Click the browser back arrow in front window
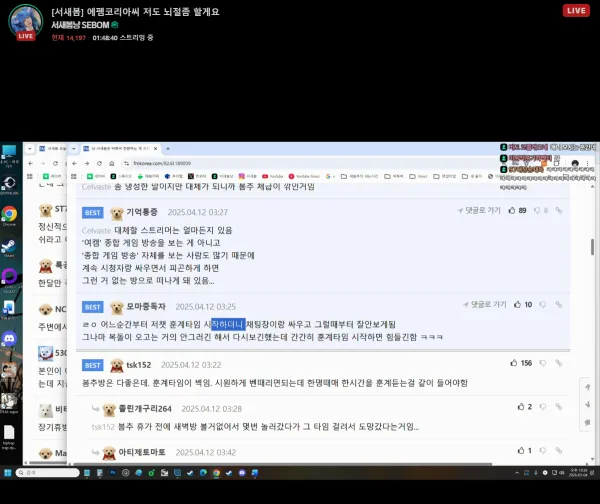The height and width of the screenshot is (504, 600). point(75,163)
